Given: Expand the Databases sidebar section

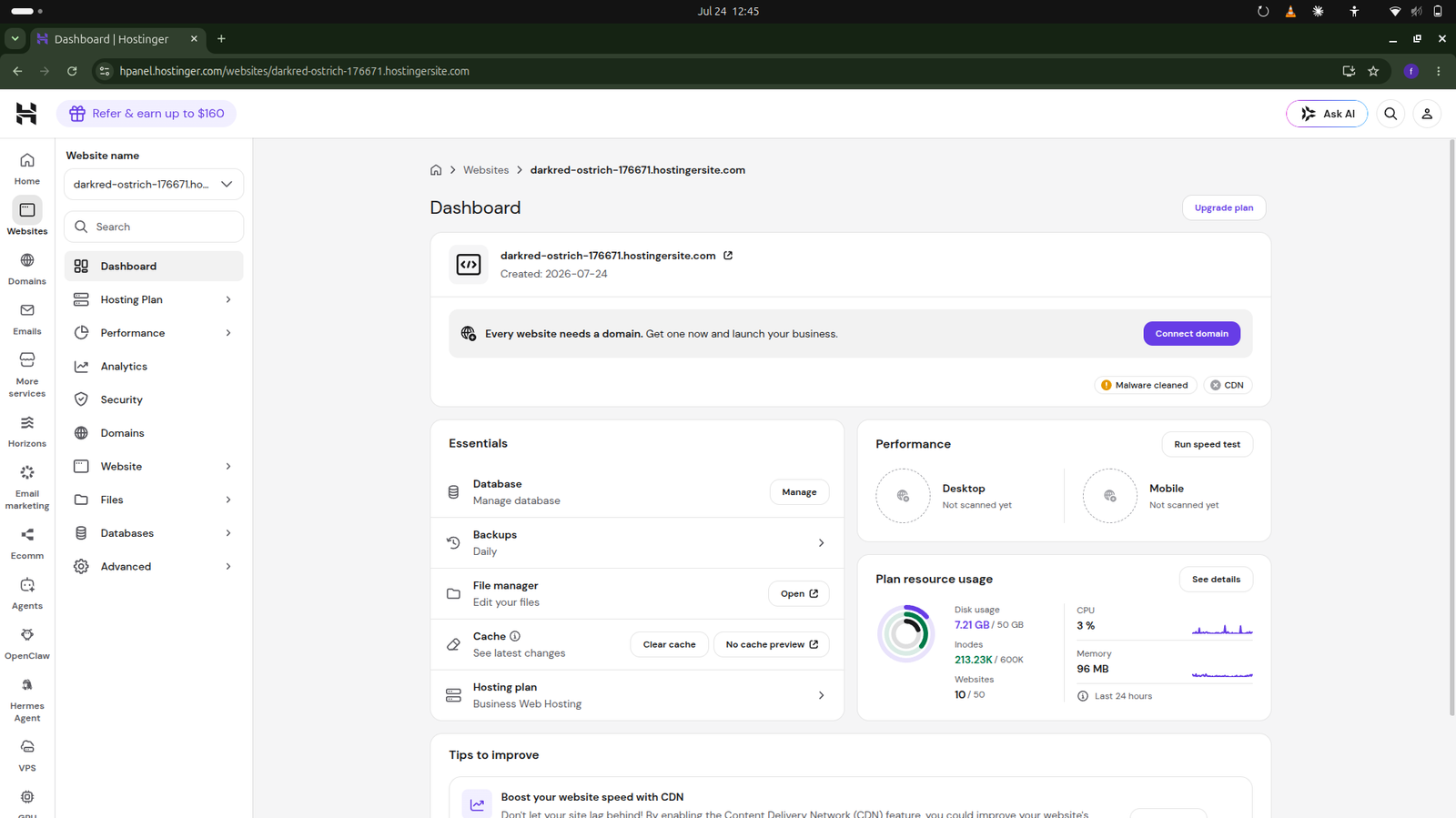Looking at the screenshot, I should [154, 533].
